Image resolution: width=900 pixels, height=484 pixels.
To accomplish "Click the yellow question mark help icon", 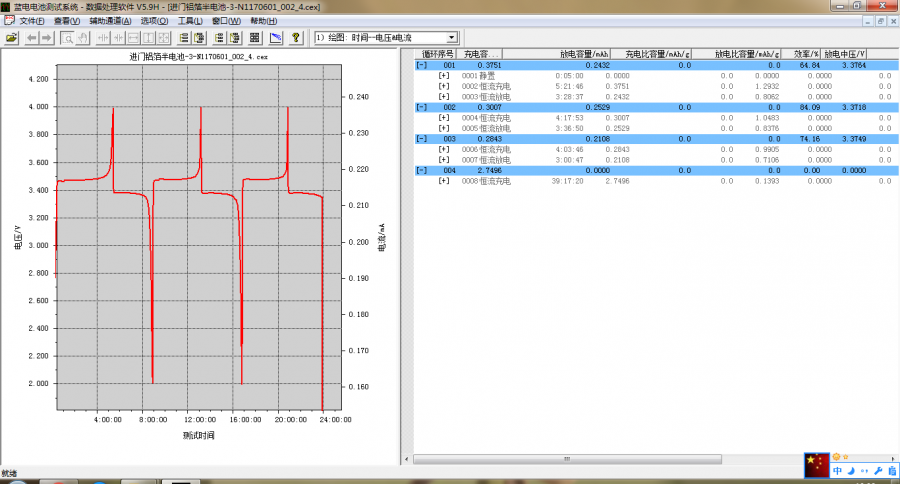I will [x=295, y=38].
